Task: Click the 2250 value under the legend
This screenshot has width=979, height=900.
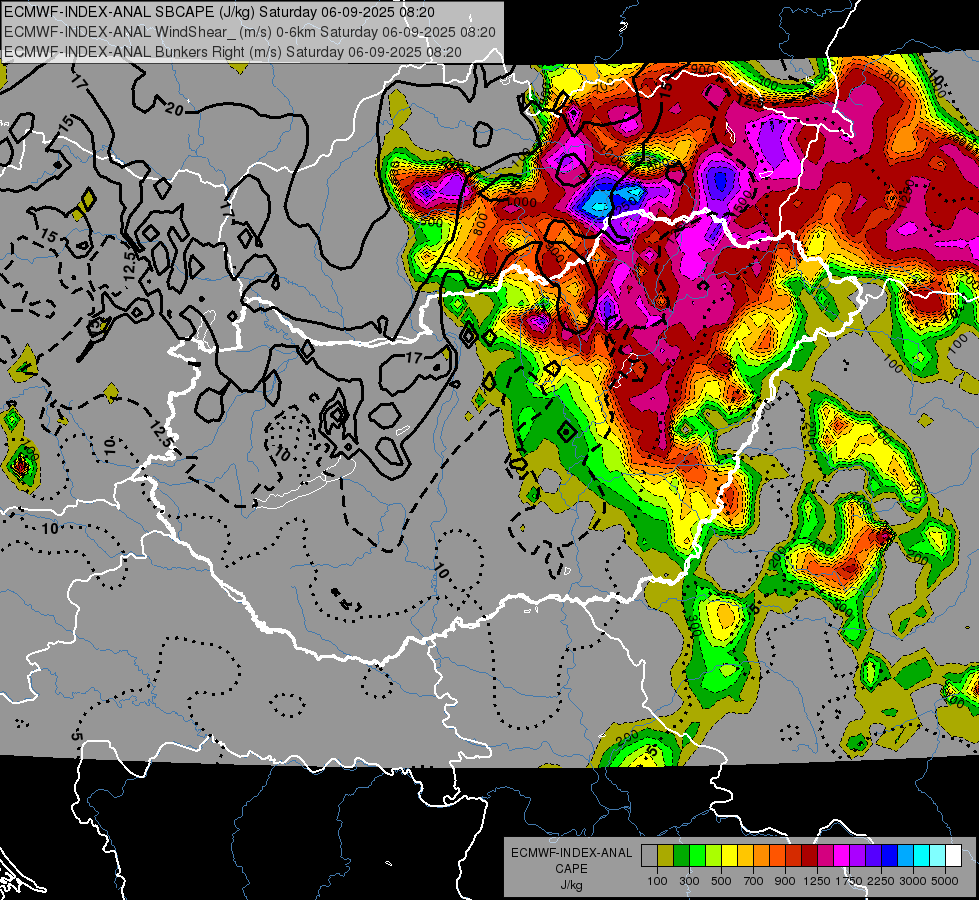Action: (x=880, y=881)
